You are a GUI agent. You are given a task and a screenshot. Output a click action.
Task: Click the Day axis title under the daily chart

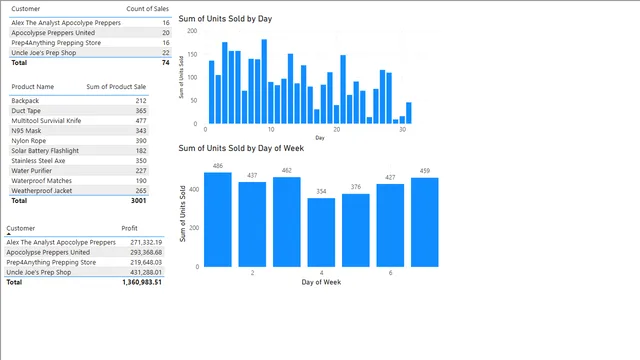tap(320, 138)
